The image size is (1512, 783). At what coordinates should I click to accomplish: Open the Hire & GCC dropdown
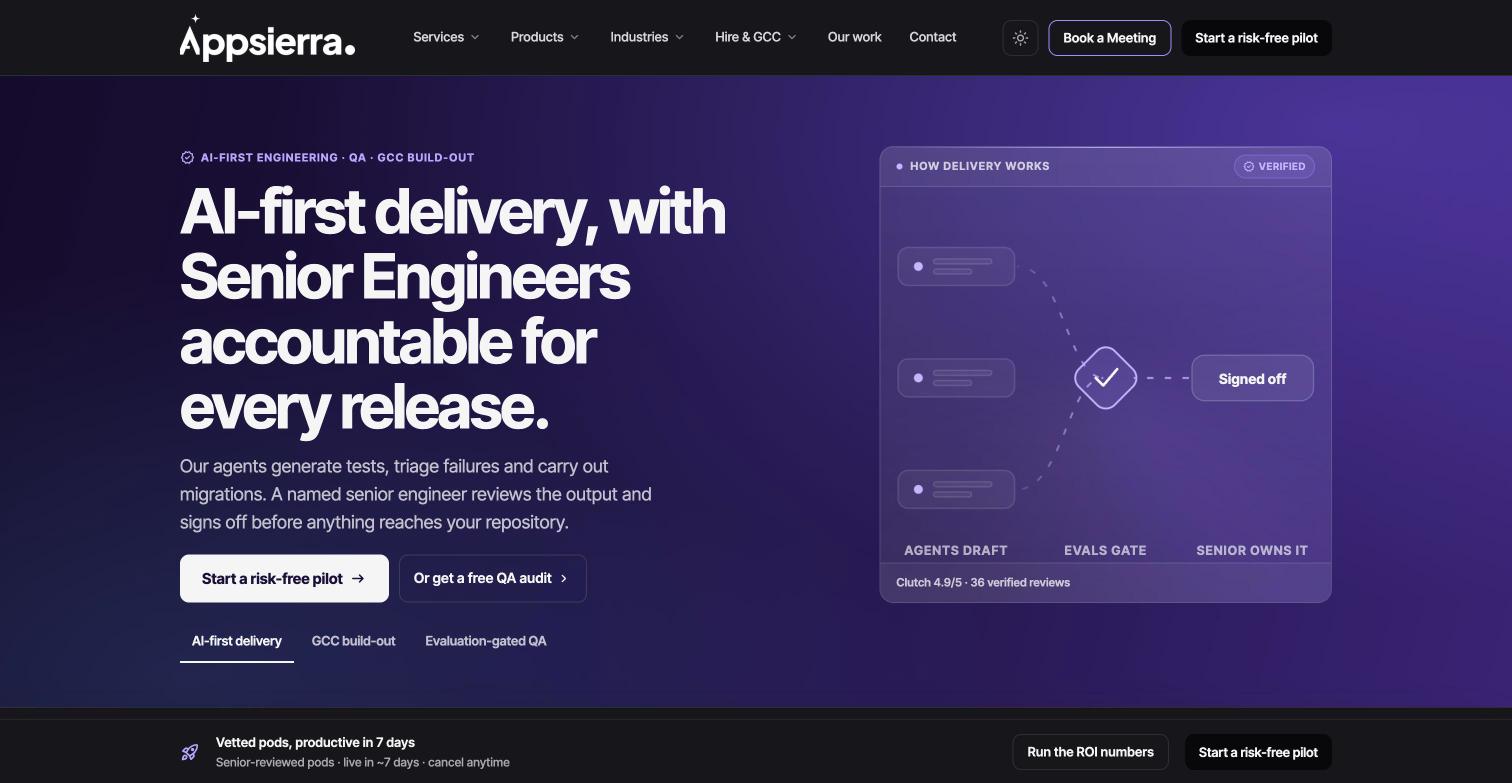click(756, 37)
